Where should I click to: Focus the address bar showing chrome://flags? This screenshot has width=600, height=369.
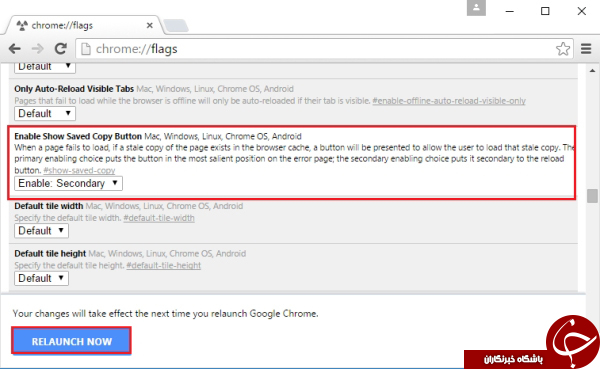coord(324,49)
